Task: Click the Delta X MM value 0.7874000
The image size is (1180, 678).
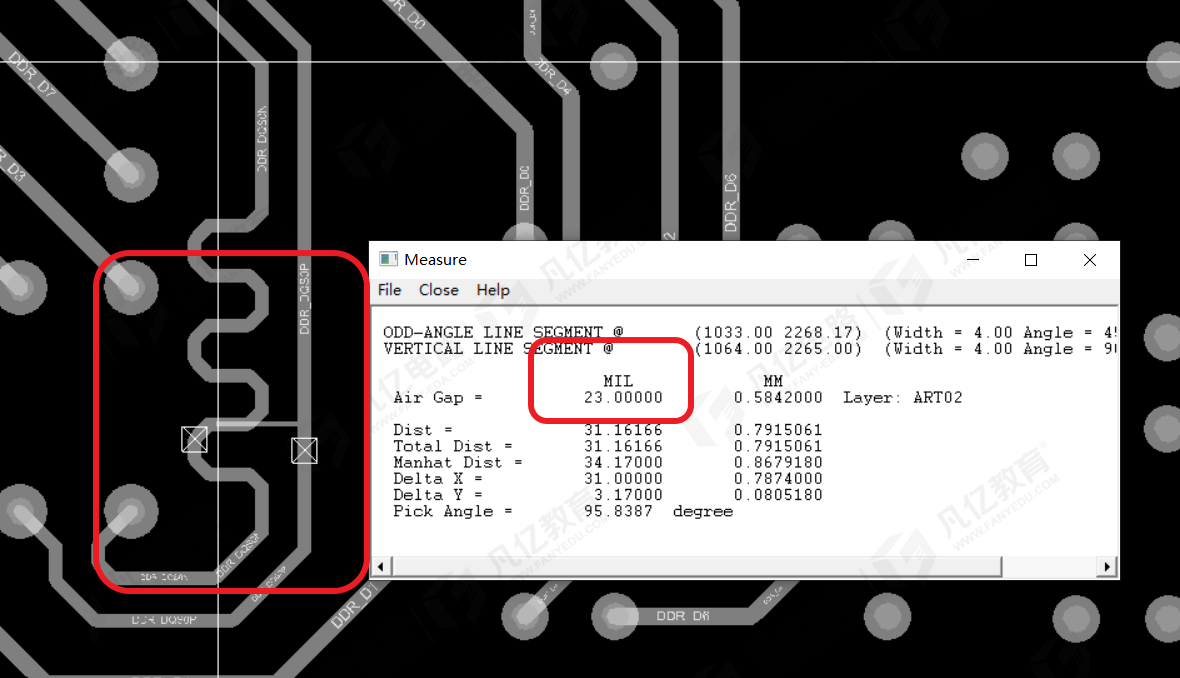Action: click(x=778, y=479)
